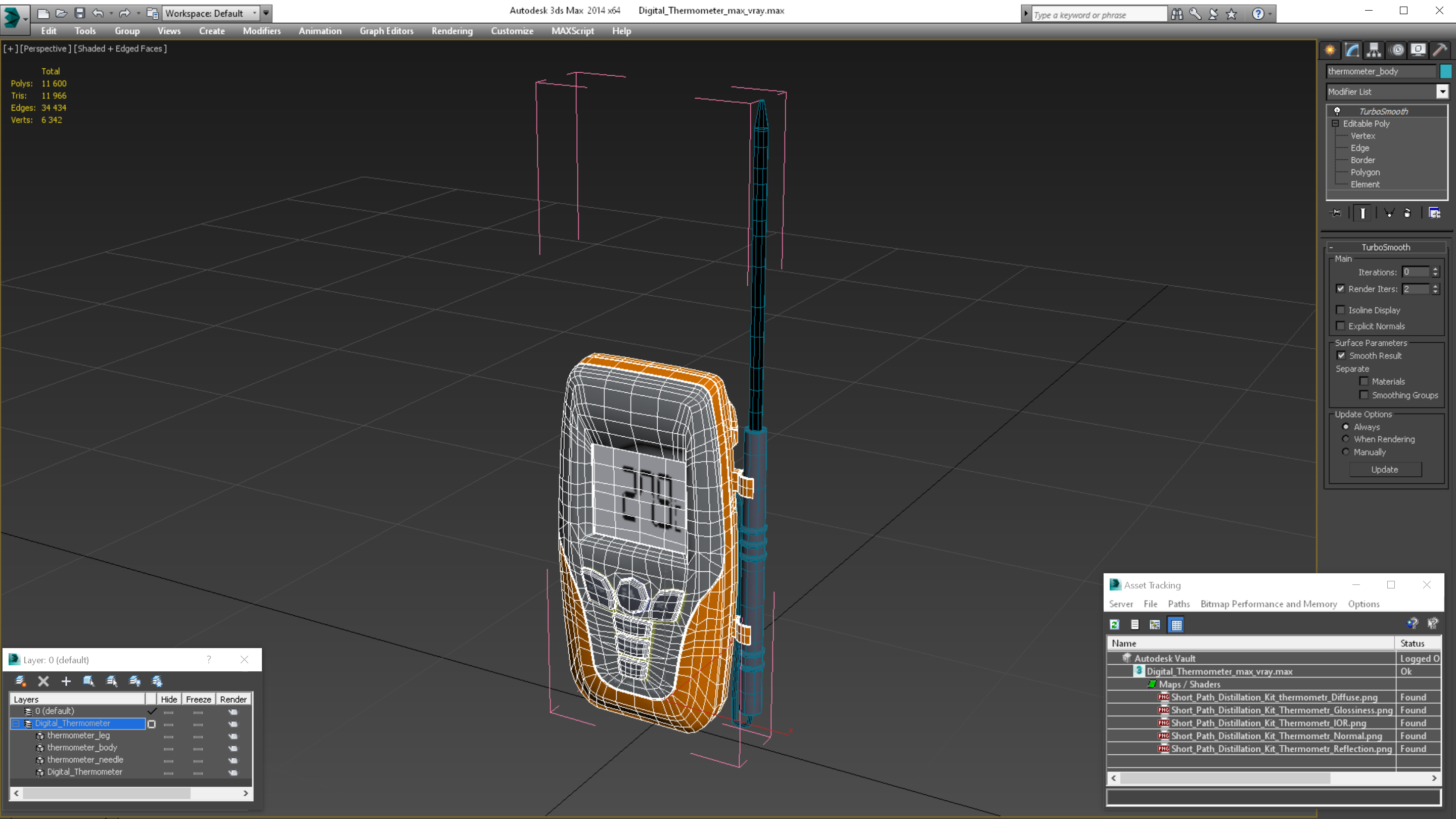Toggle the Render Iters checkbox
This screenshot has height=819, width=1456.
click(x=1340, y=289)
